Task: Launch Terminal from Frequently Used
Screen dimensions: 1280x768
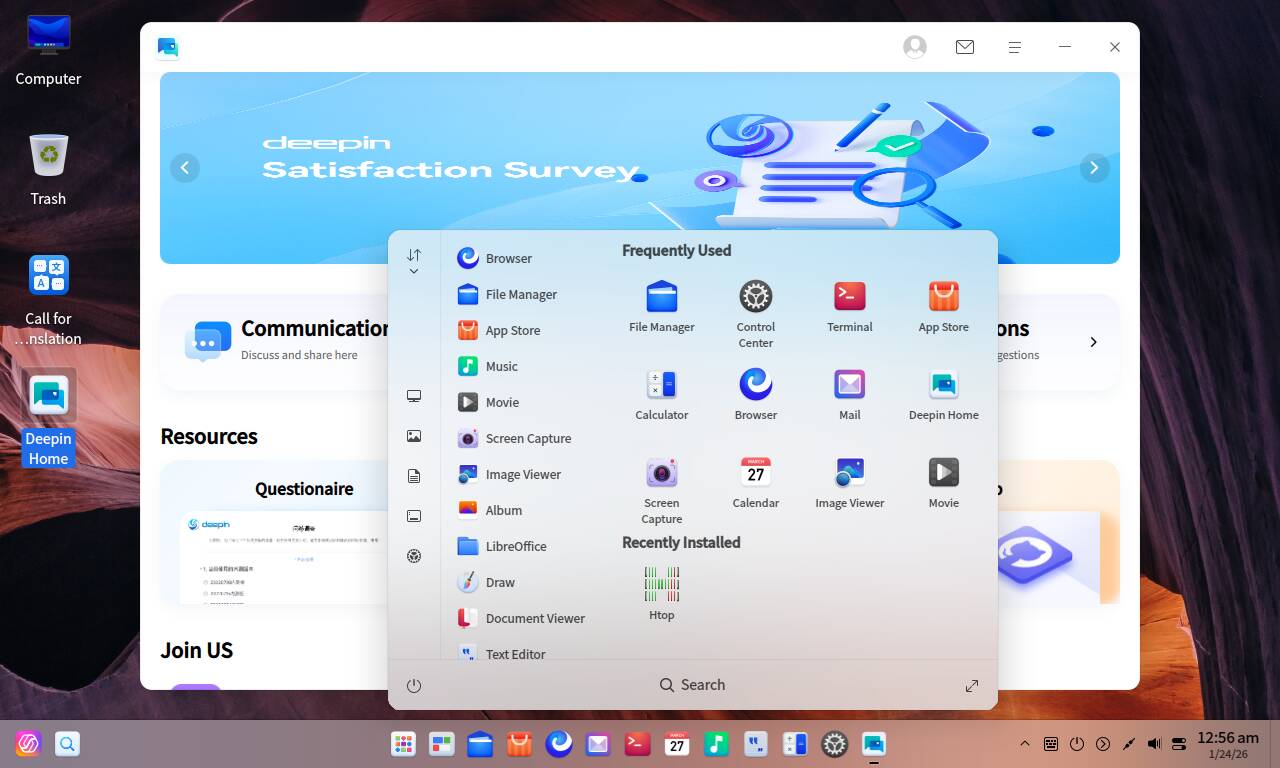Action: [x=849, y=297]
